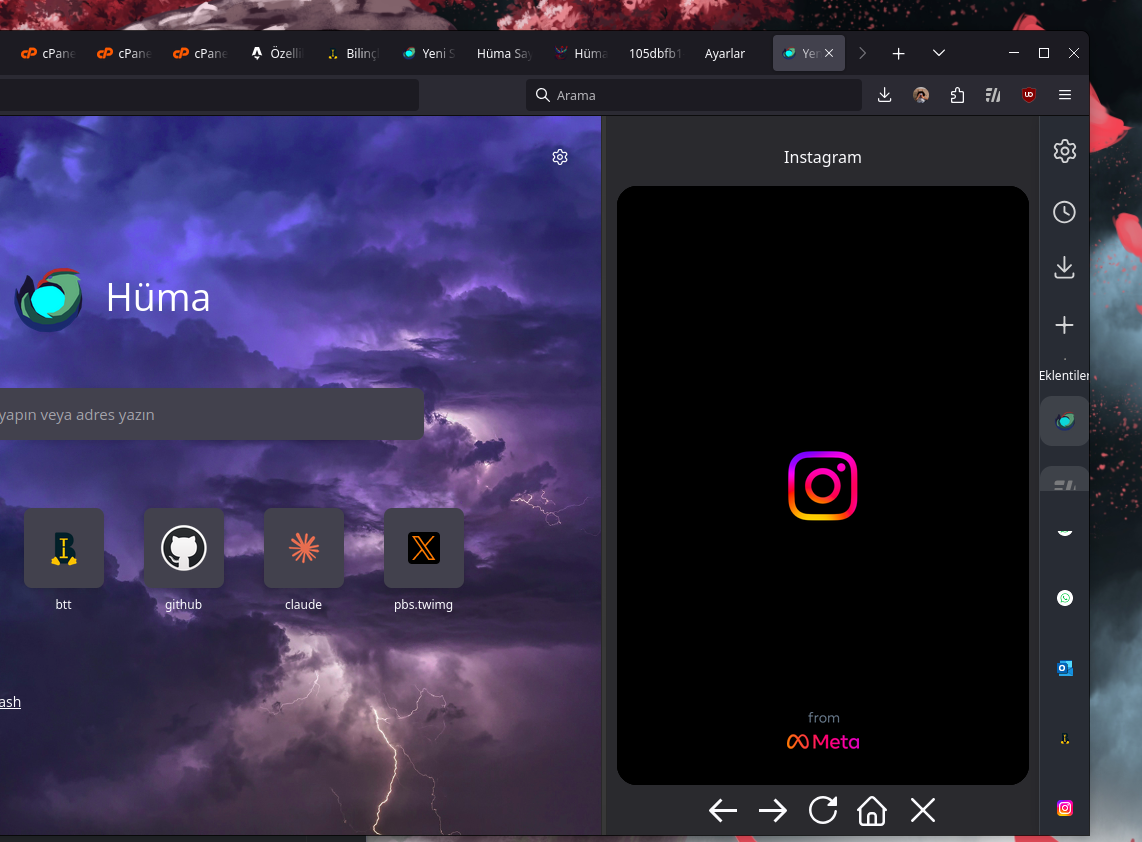Open the settings gear in the right sidebar strip

tap(1064, 151)
